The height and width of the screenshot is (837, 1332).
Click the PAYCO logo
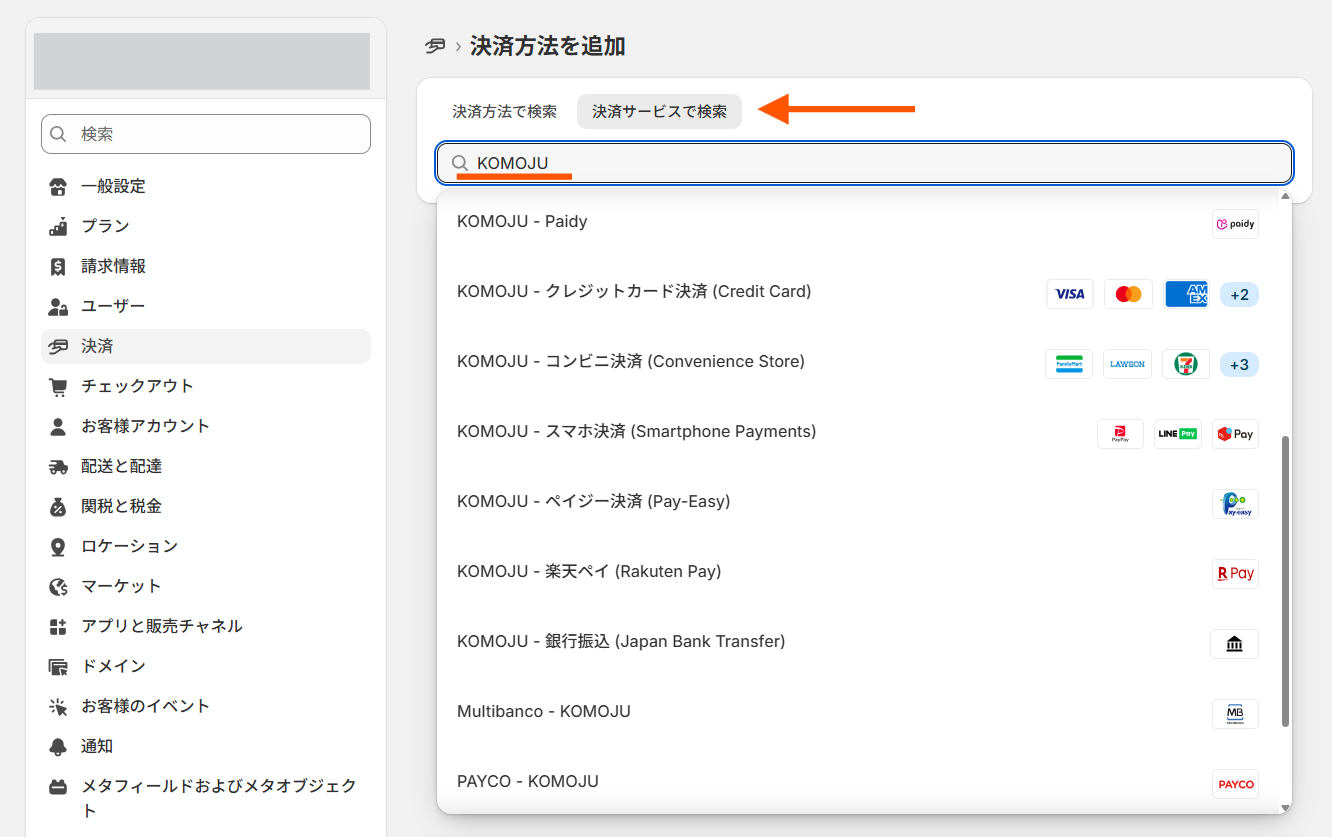point(1235,784)
